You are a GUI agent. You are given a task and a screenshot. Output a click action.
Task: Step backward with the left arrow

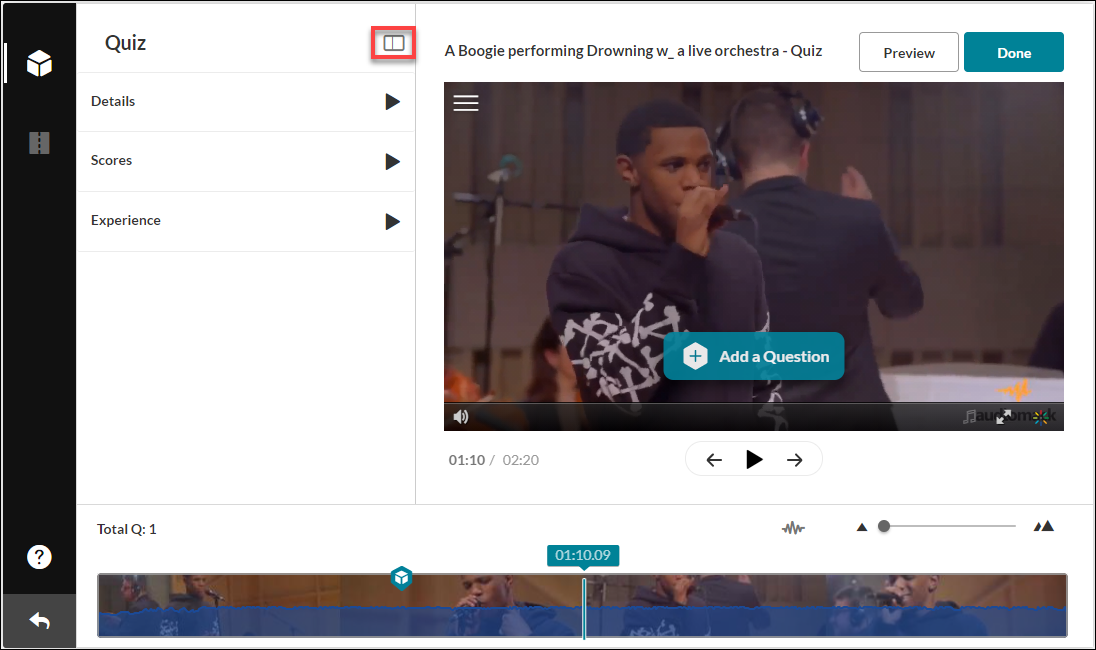[714, 460]
